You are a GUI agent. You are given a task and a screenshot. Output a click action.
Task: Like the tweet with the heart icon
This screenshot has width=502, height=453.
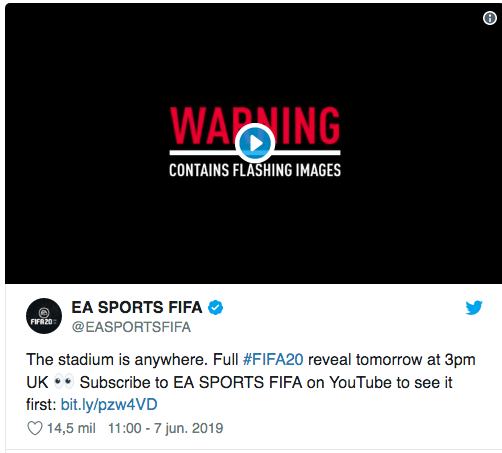point(35,428)
